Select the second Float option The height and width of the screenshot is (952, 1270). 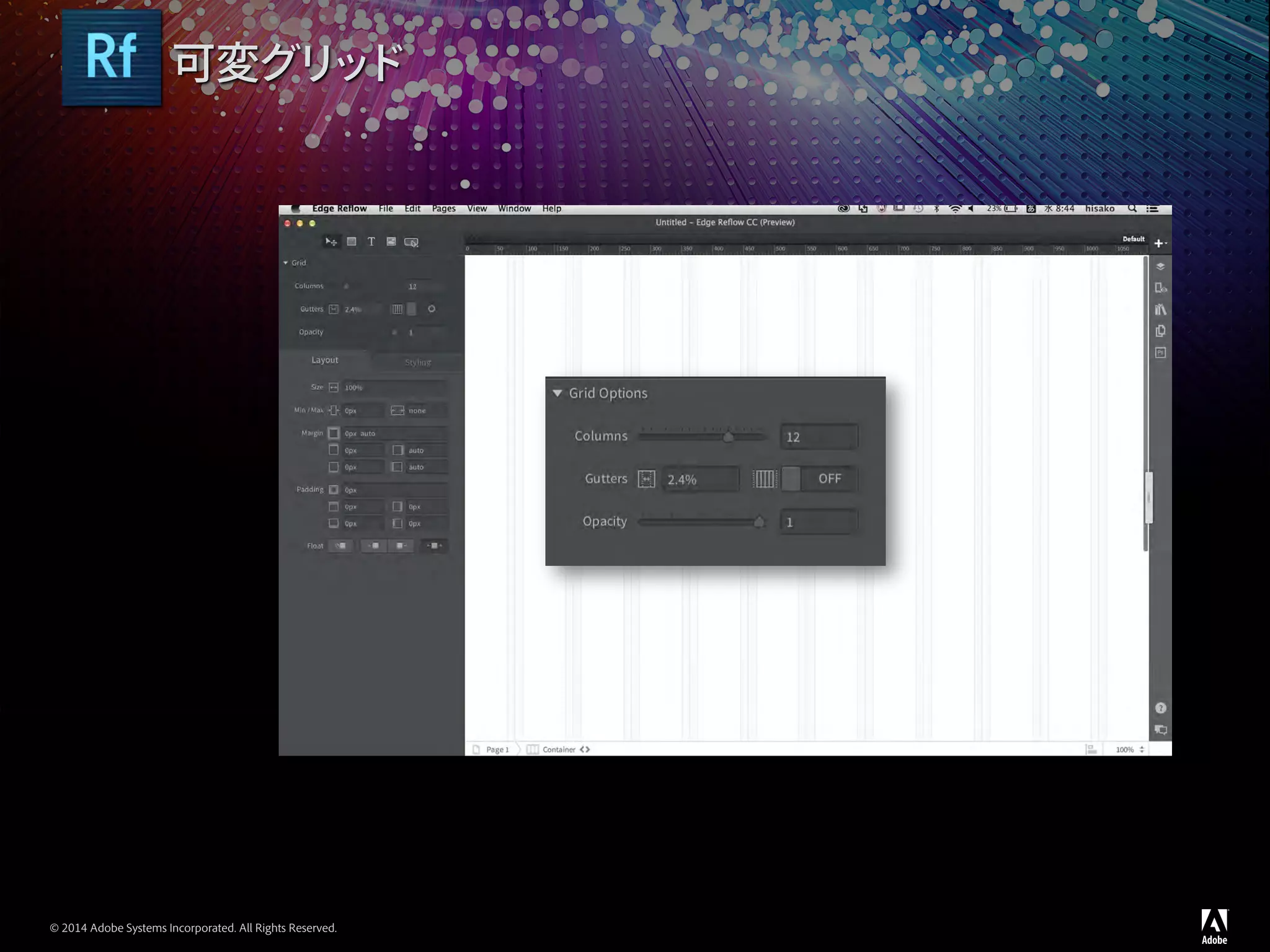click(373, 546)
